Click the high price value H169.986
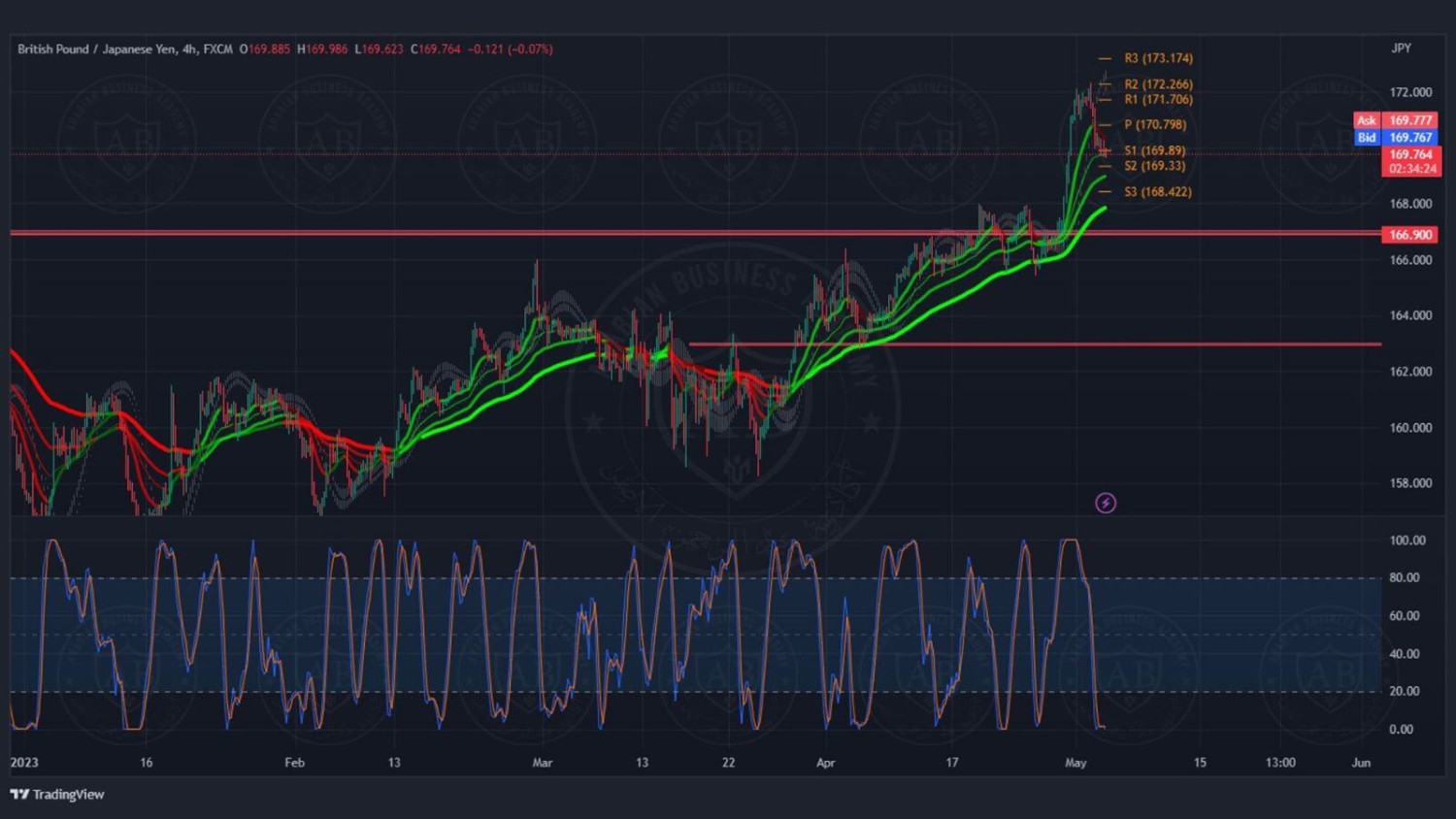Viewport: 1456px width, 819px height. pyautogui.click(x=322, y=49)
